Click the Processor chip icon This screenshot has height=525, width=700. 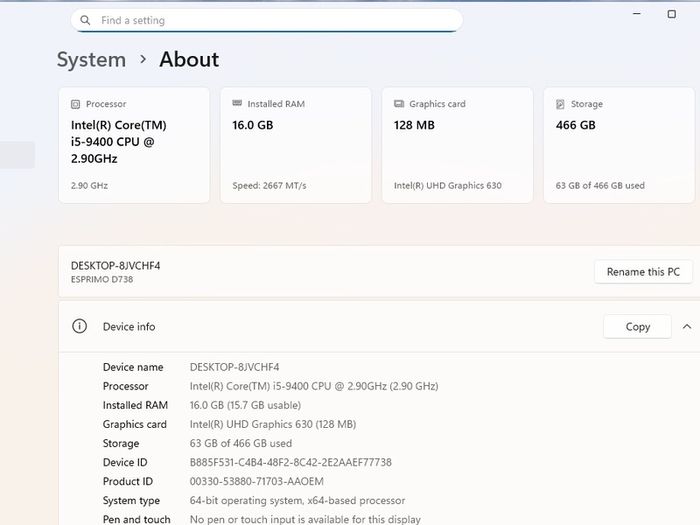click(x=75, y=104)
